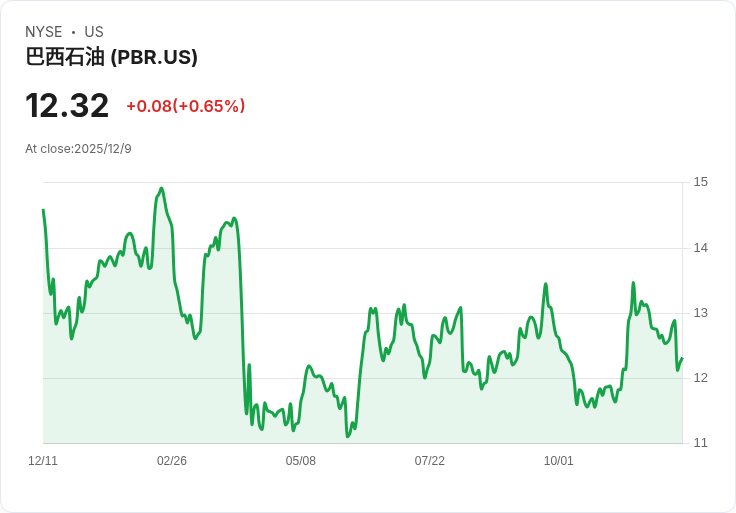Click the At close:2025/12/9 timestamp
The height and width of the screenshot is (513, 736).
tap(78, 149)
